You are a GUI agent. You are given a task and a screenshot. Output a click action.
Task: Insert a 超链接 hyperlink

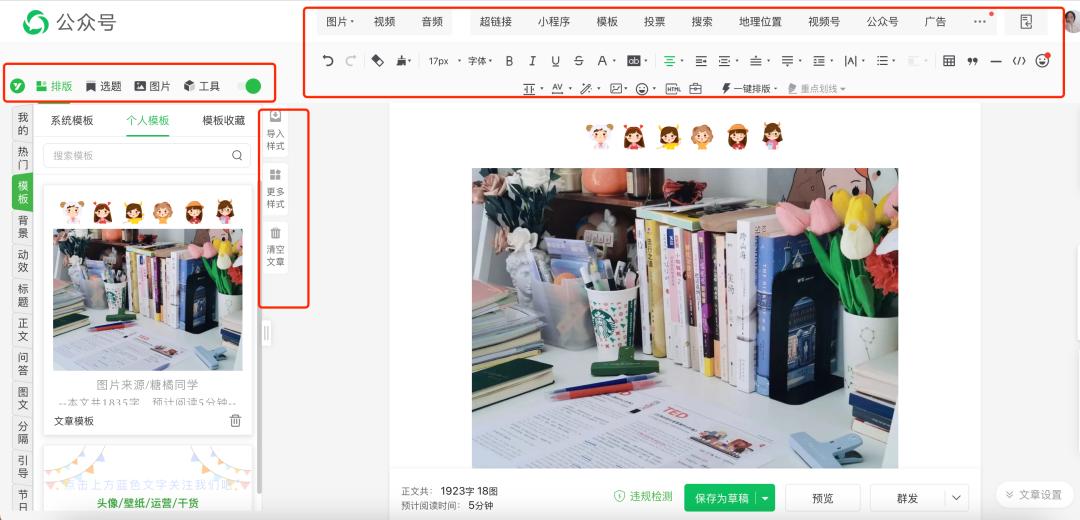495,22
